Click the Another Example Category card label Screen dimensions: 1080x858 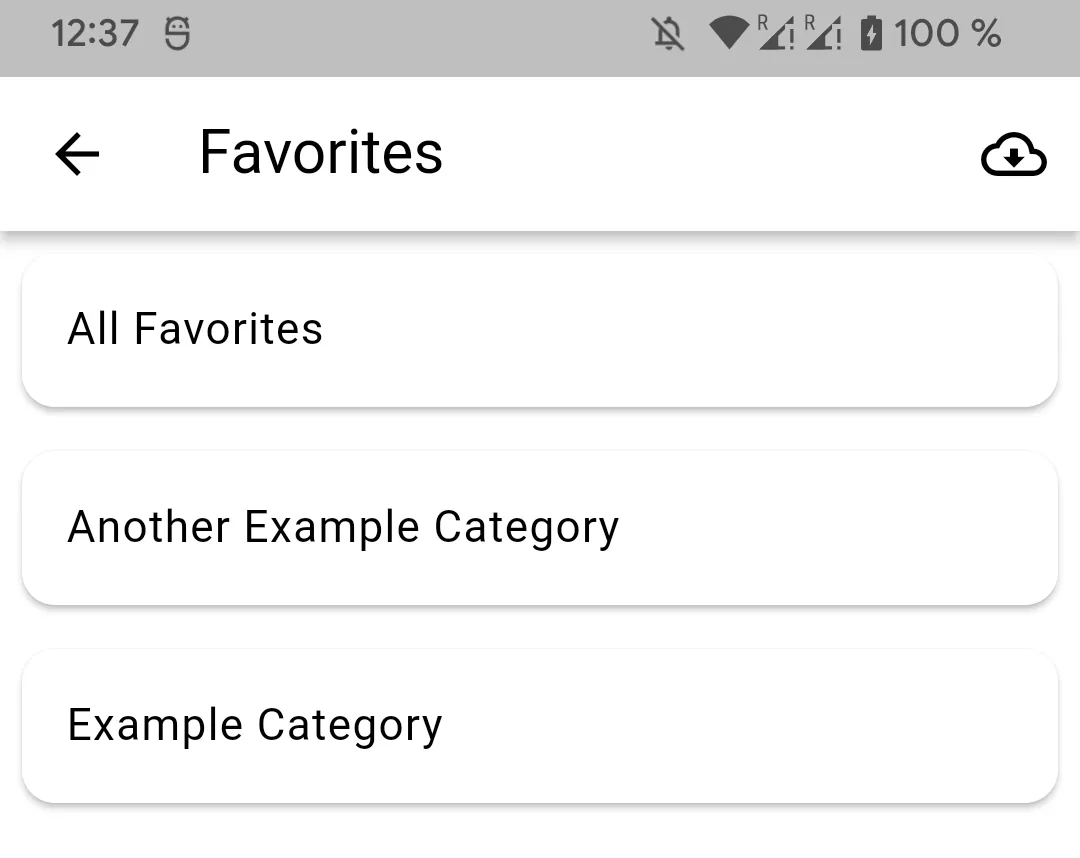click(x=343, y=527)
